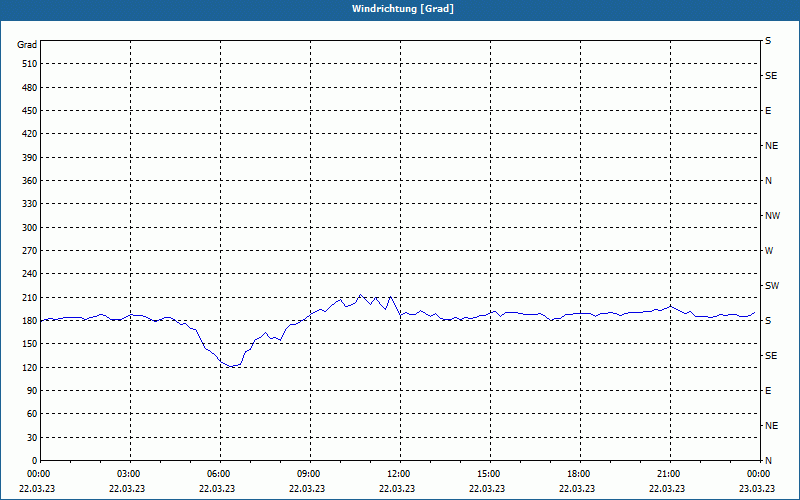800x500 pixels.
Task: Click the NW compass label
Action: 772,216
